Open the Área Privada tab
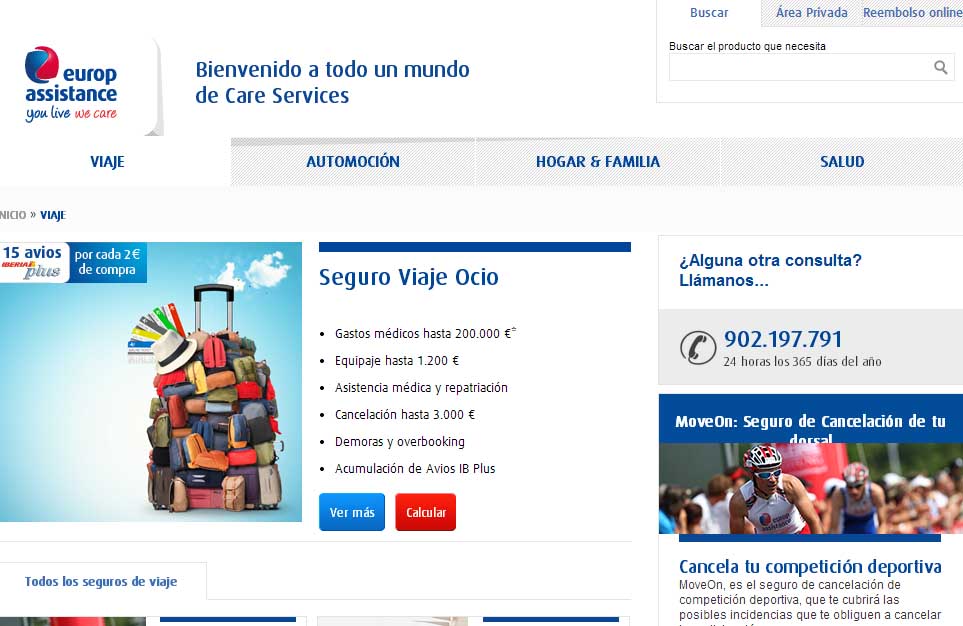Image resolution: width=963 pixels, height=626 pixels. [811, 12]
